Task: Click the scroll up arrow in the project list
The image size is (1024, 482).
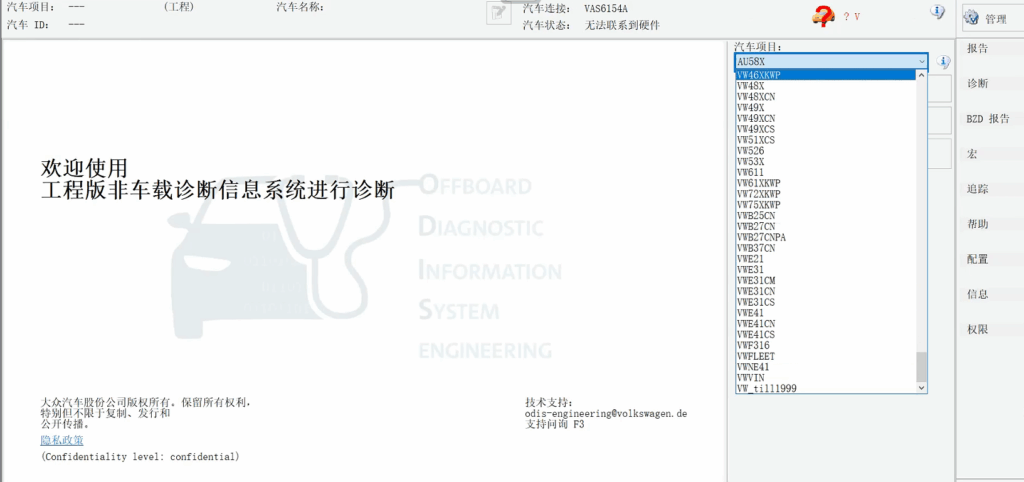Action: click(921, 74)
